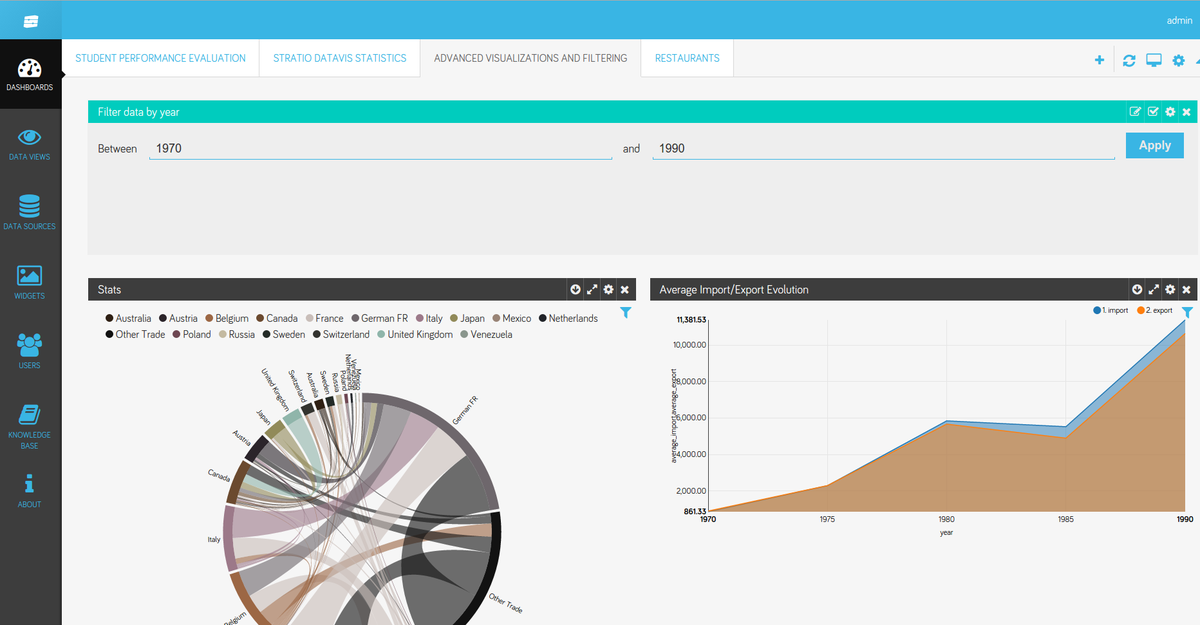Download the Average Import/Export Evolution widget
This screenshot has height=625, width=1200.
pos(1137,289)
